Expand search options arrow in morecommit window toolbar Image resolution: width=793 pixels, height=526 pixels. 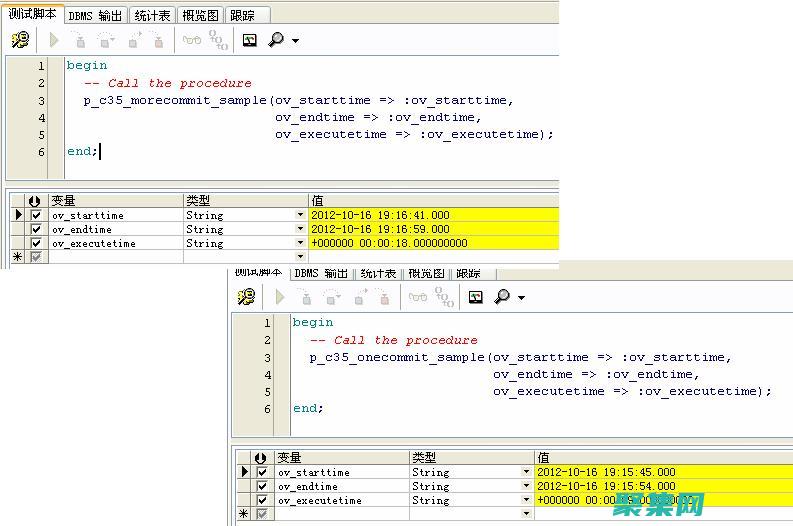click(x=295, y=41)
